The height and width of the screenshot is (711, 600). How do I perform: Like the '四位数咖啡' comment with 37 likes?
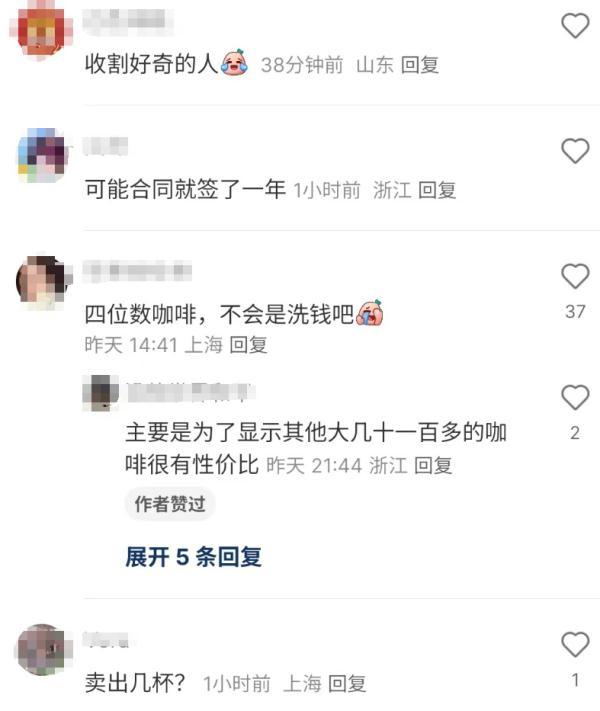(575, 276)
